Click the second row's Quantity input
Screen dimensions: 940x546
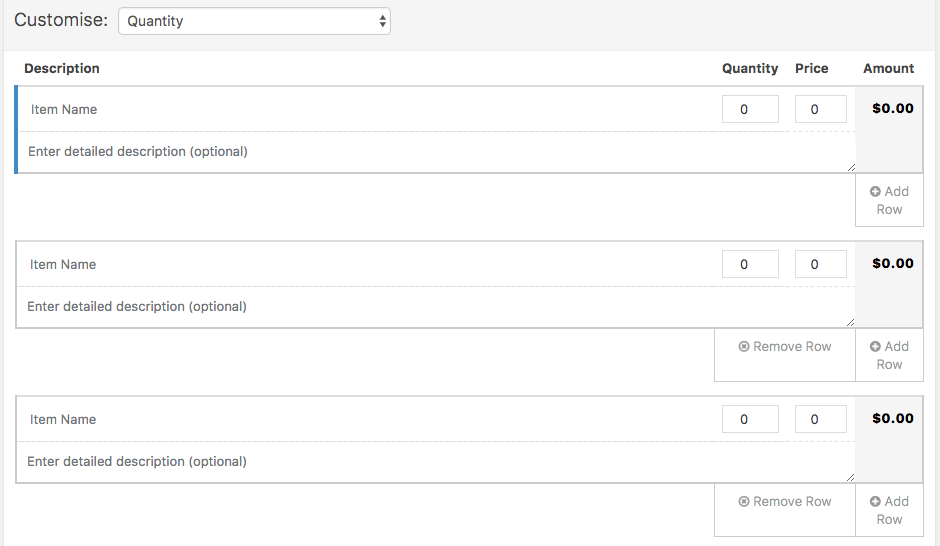point(750,264)
